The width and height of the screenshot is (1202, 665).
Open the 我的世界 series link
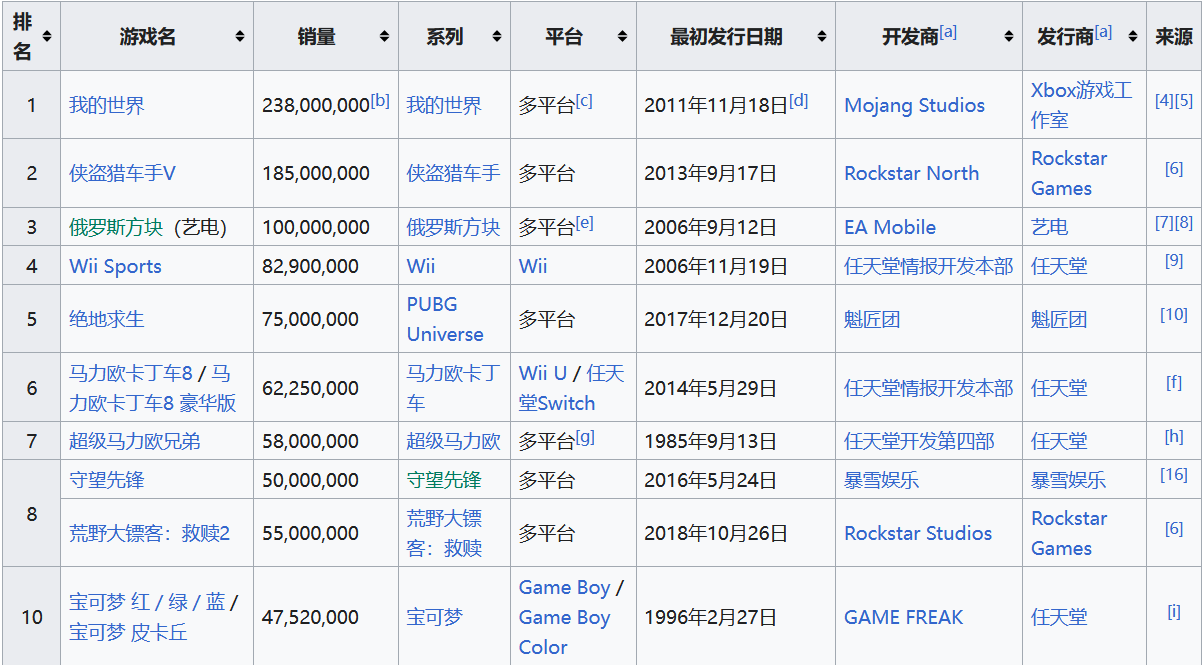coord(444,105)
